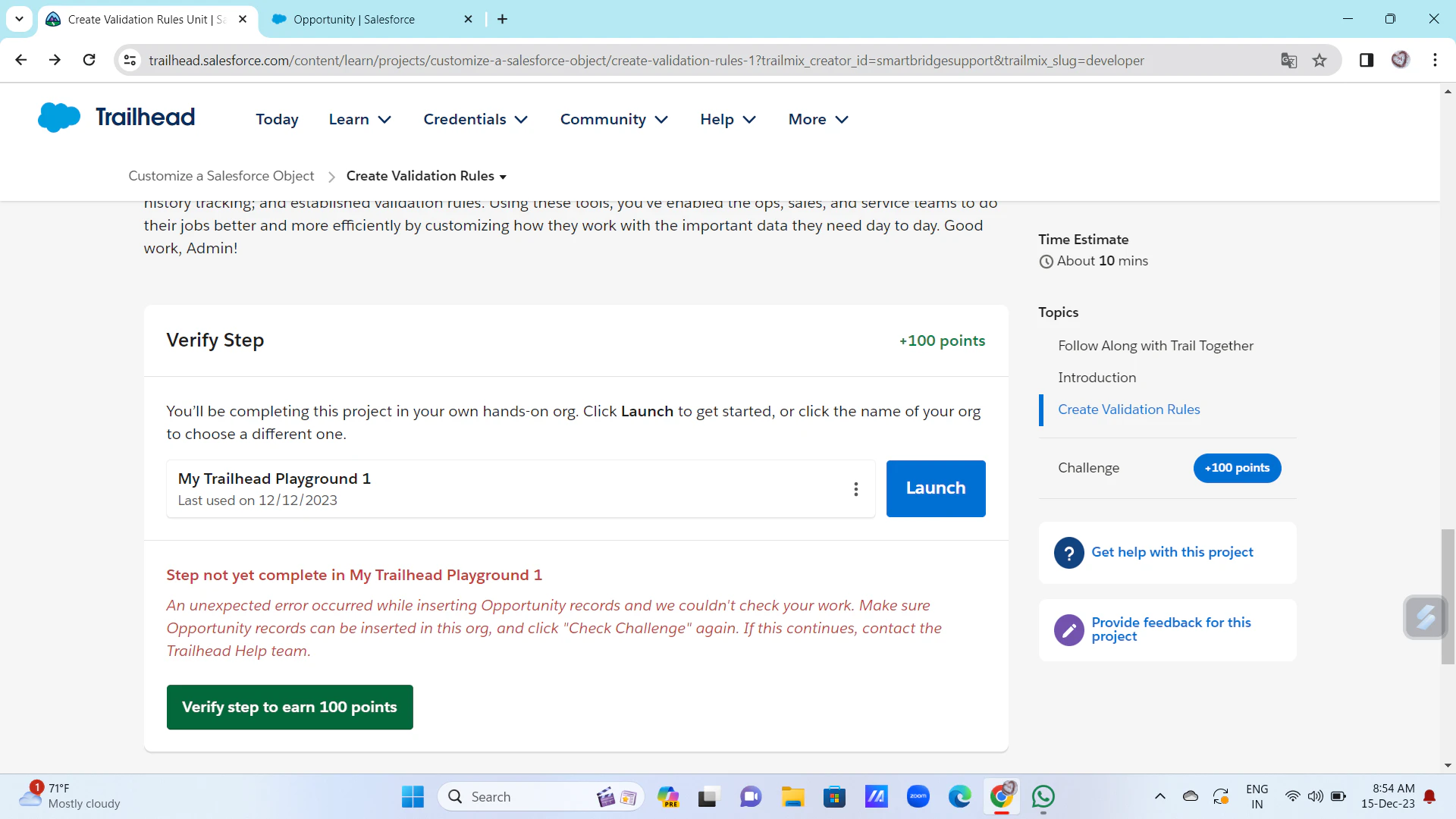Viewport: 1456px width, 819px height.
Task: Click the floating lightning widget icon
Action: pos(1425,617)
